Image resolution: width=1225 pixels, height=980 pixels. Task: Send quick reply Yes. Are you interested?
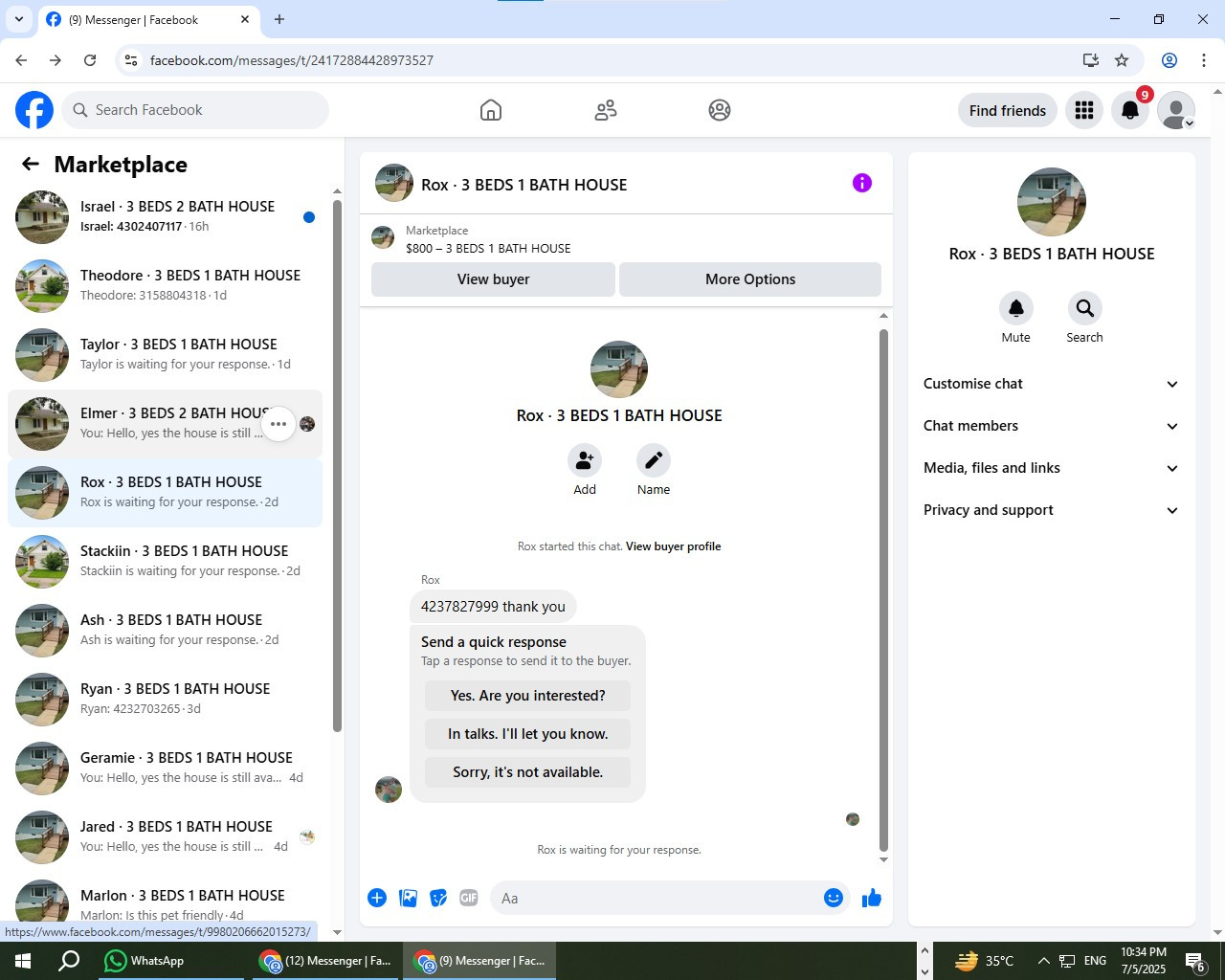[528, 696]
